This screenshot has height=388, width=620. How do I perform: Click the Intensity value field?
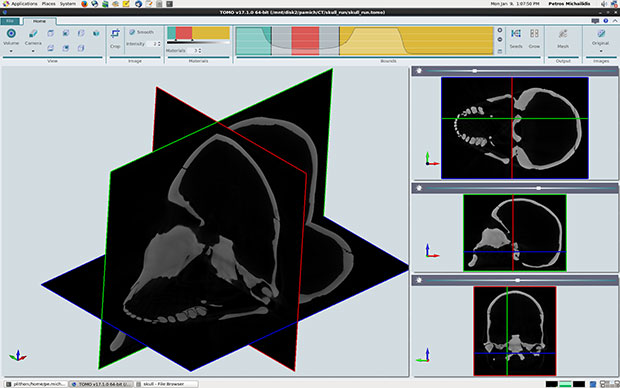(x=152, y=44)
